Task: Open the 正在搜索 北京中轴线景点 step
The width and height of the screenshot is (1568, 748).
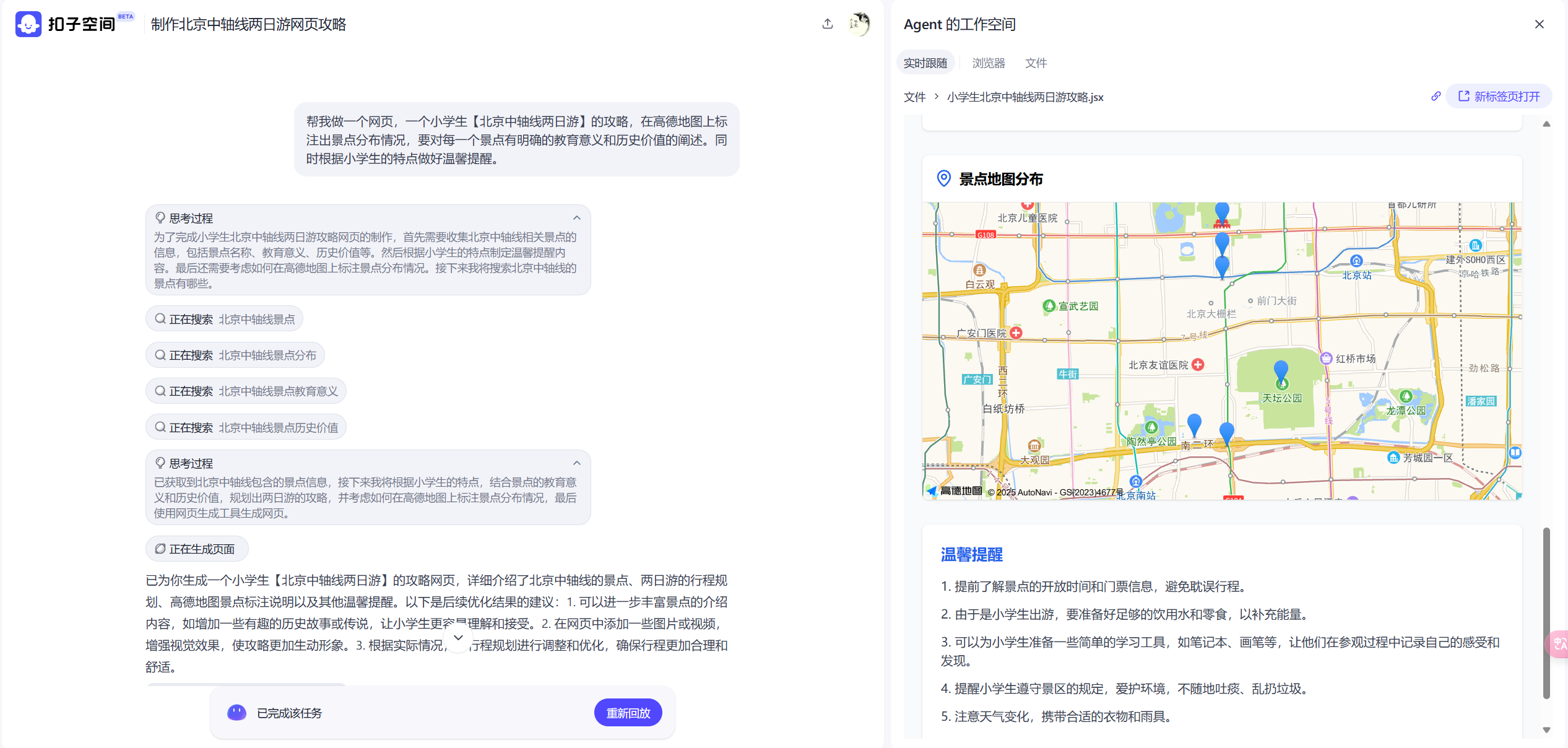Action: (x=225, y=319)
